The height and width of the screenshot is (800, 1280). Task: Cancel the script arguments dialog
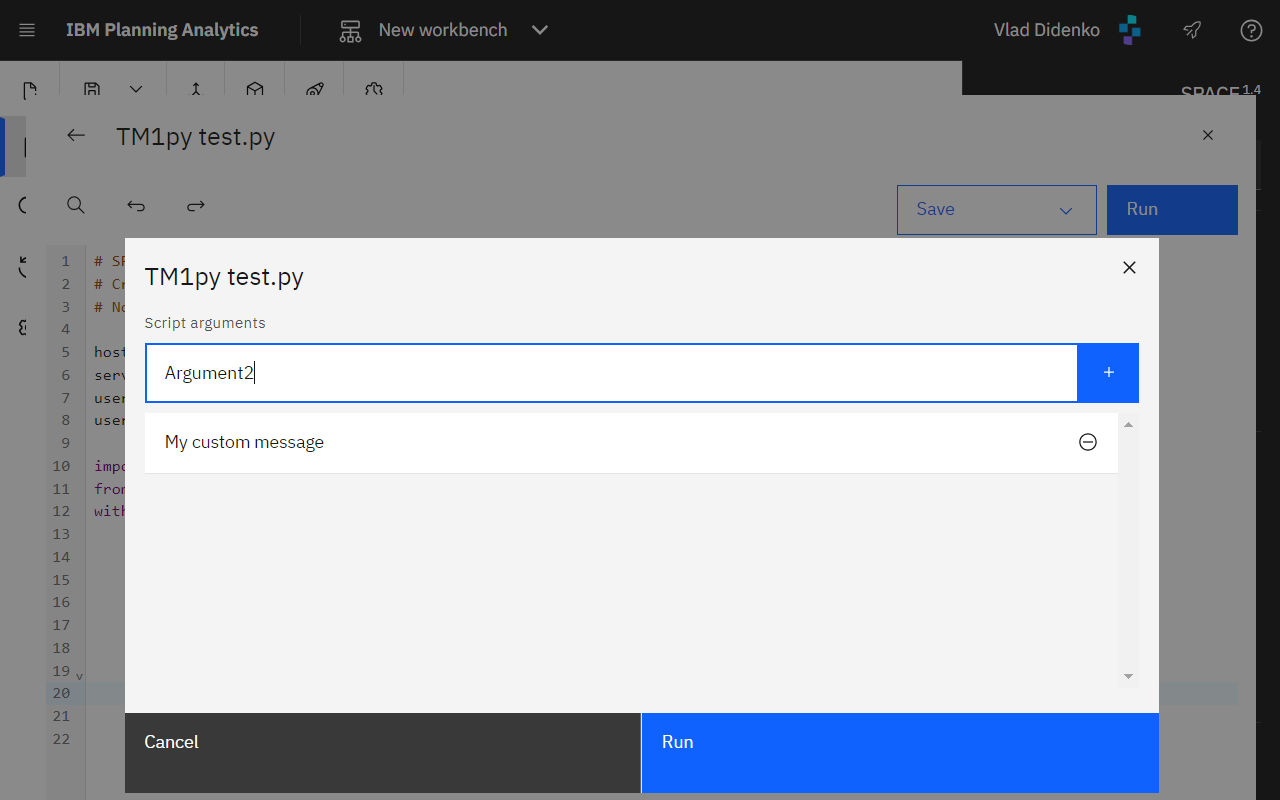(383, 753)
